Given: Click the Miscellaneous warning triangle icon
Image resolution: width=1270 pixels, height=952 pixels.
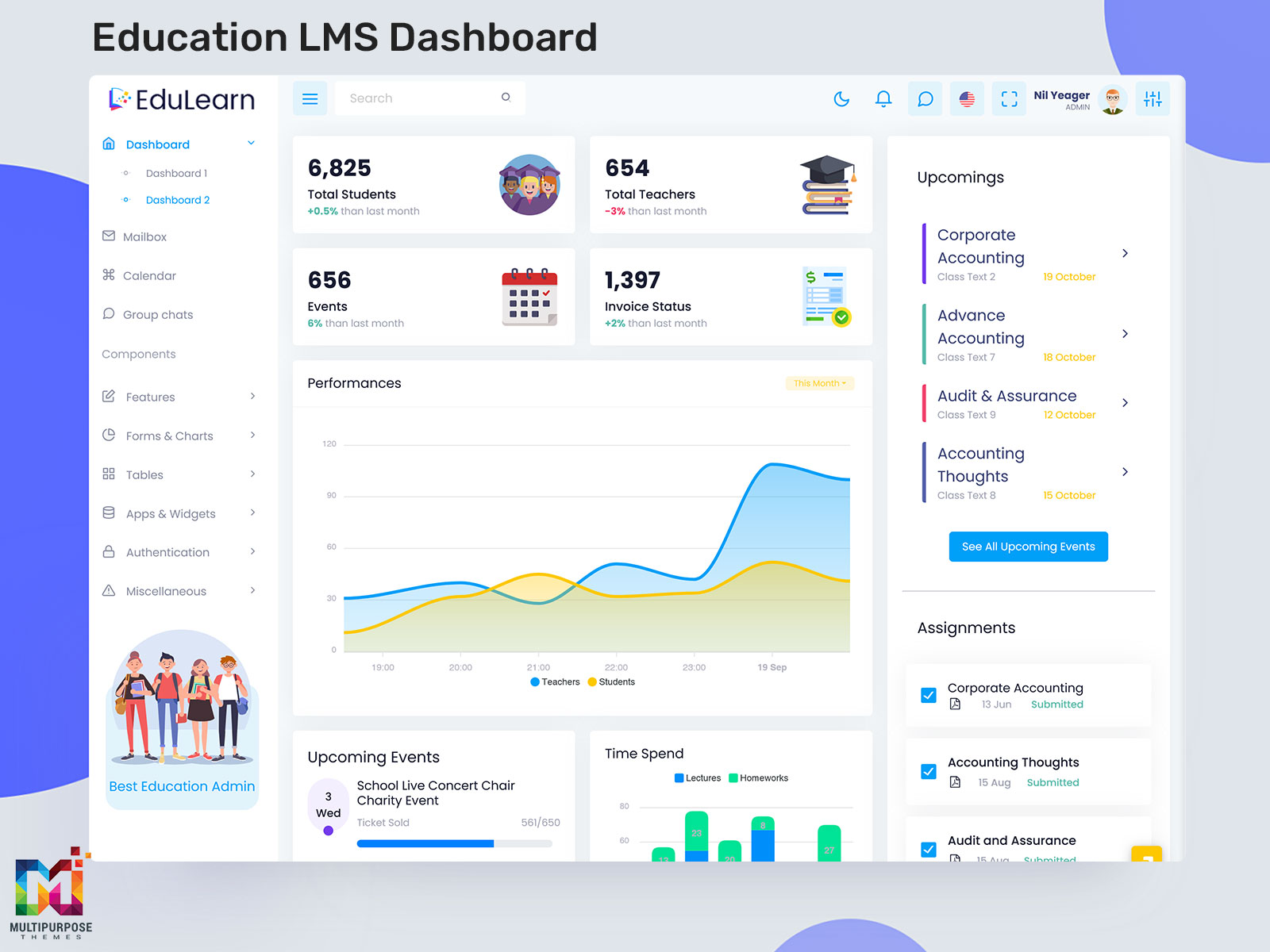Looking at the screenshot, I should [109, 590].
